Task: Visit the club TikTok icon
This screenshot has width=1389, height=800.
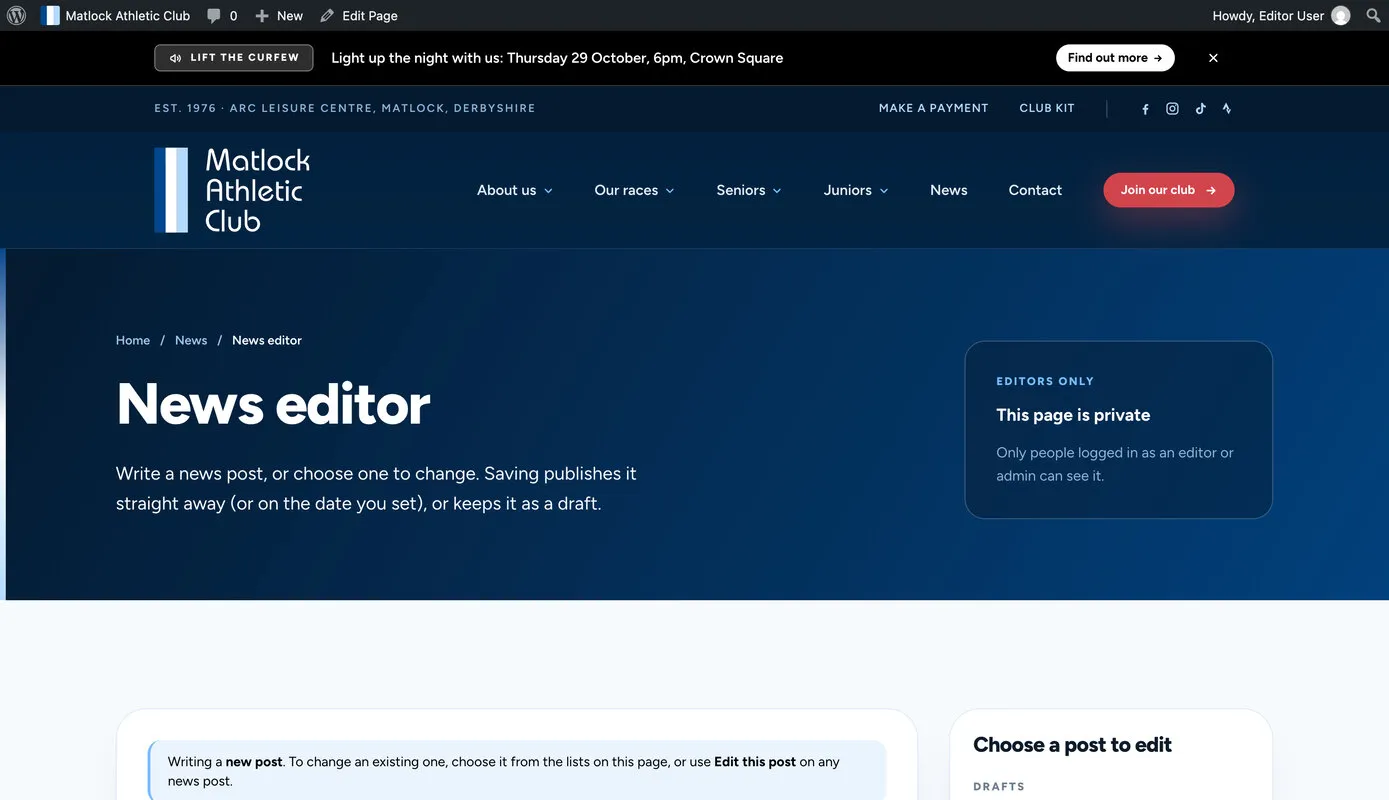Action: coord(1200,109)
